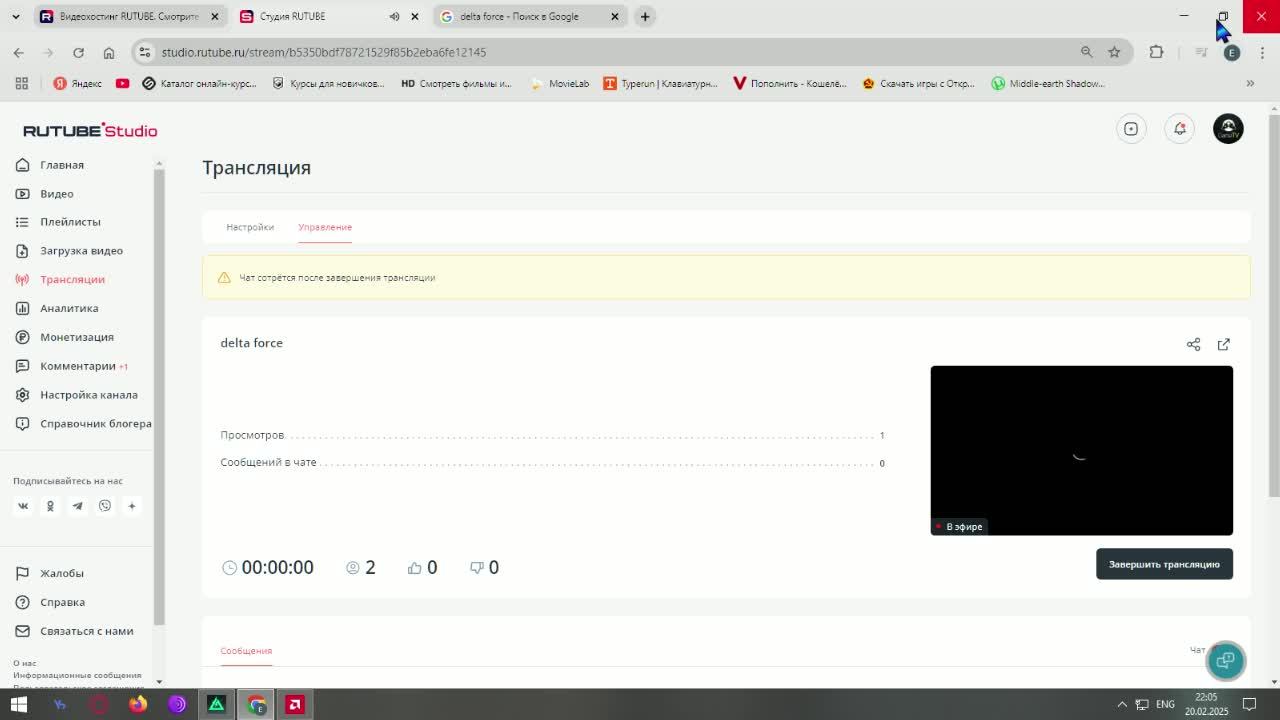Open the Chrome three-dot menu
This screenshot has height=720, width=1280.
pyautogui.click(x=1262, y=52)
